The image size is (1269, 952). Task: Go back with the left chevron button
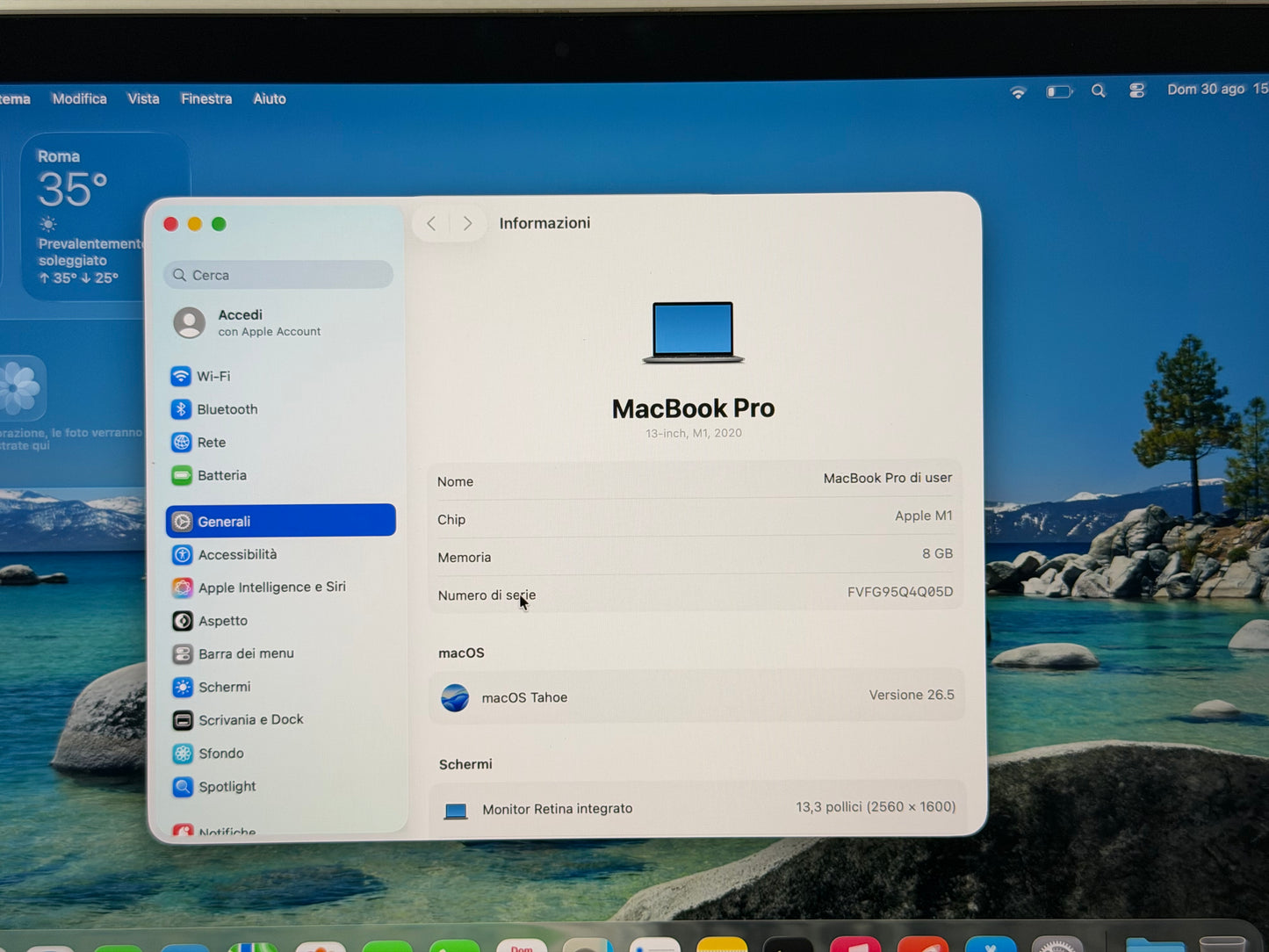[431, 223]
